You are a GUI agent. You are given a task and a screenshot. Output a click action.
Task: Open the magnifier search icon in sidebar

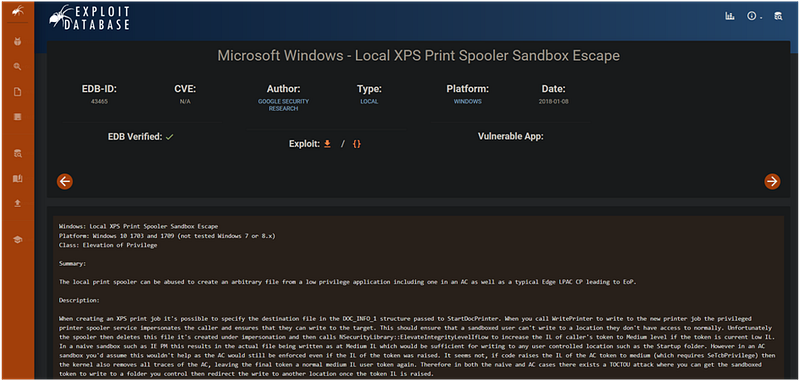(17, 67)
